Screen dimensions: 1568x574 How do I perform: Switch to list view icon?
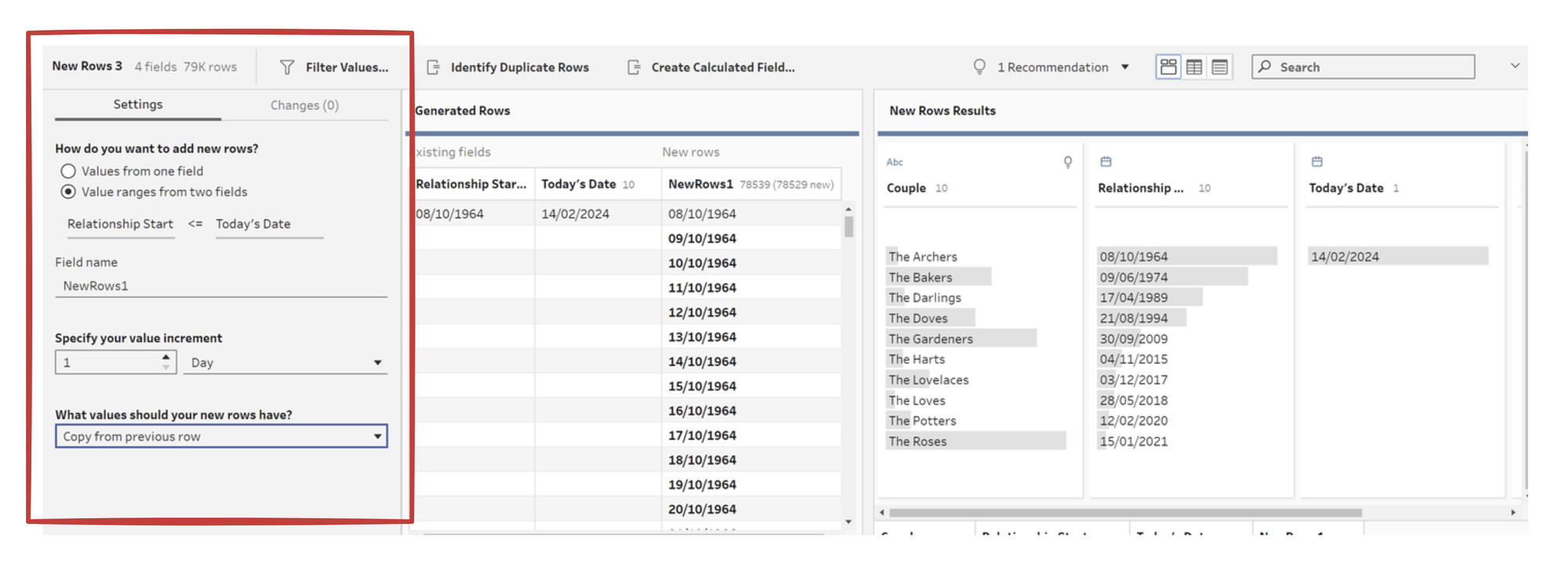pyautogui.click(x=1220, y=67)
